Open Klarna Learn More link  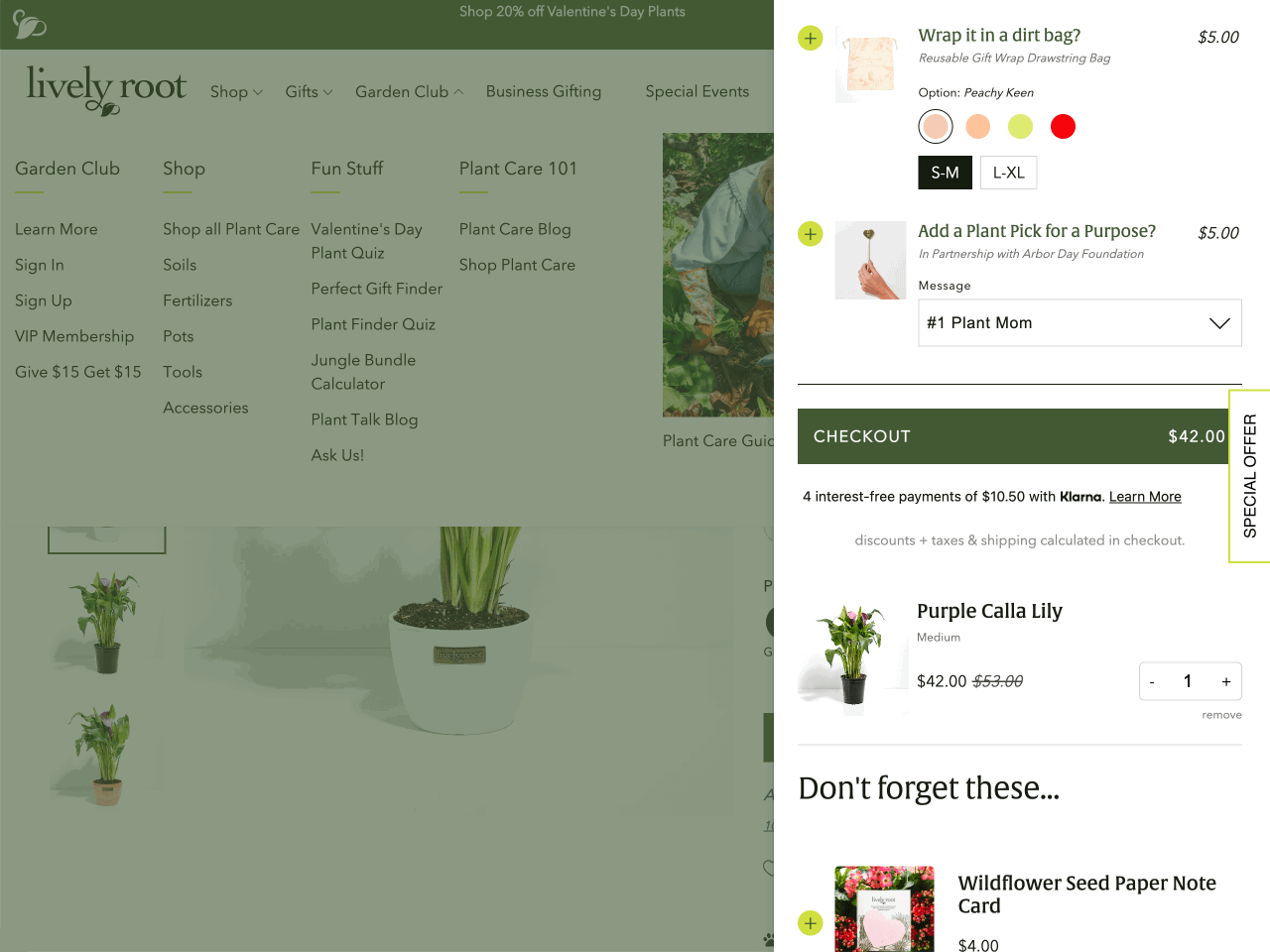point(1145,497)
